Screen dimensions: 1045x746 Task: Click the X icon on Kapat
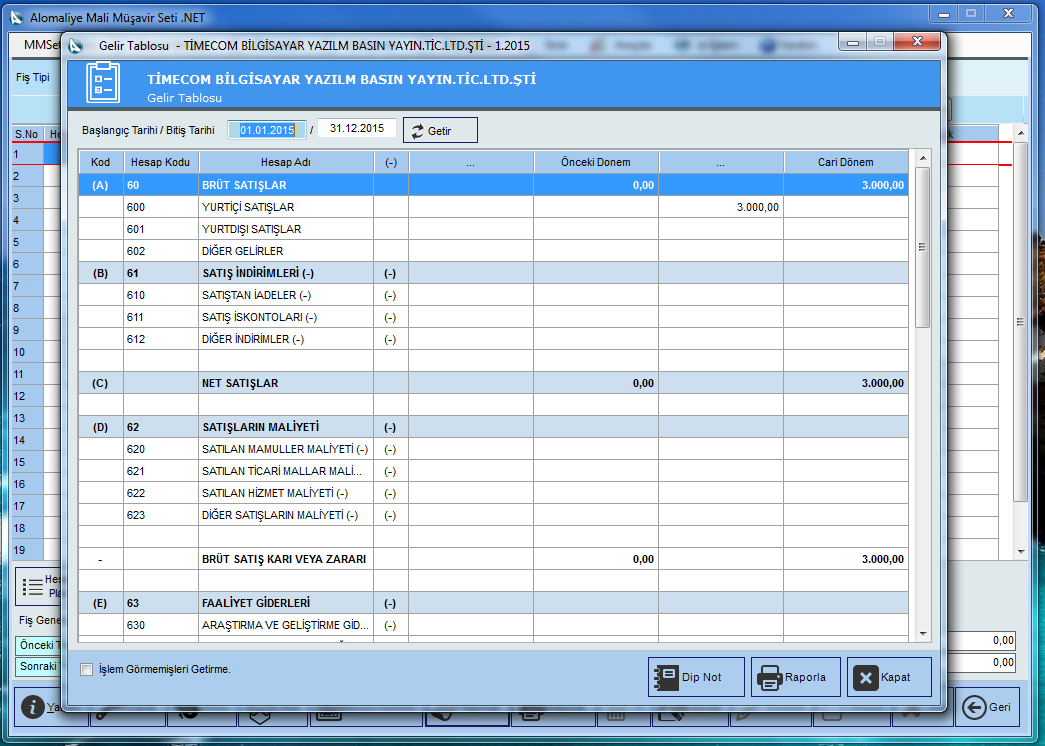pos(866,679)
